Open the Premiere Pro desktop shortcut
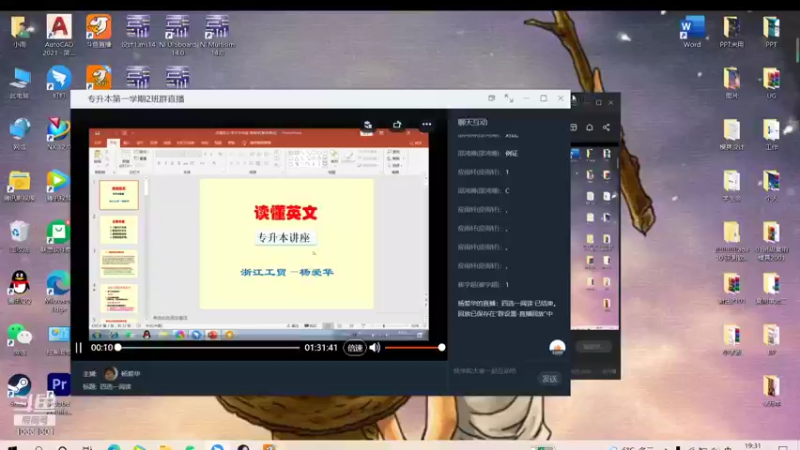Screen dimensions: 800x450 [x=59, y=393]
